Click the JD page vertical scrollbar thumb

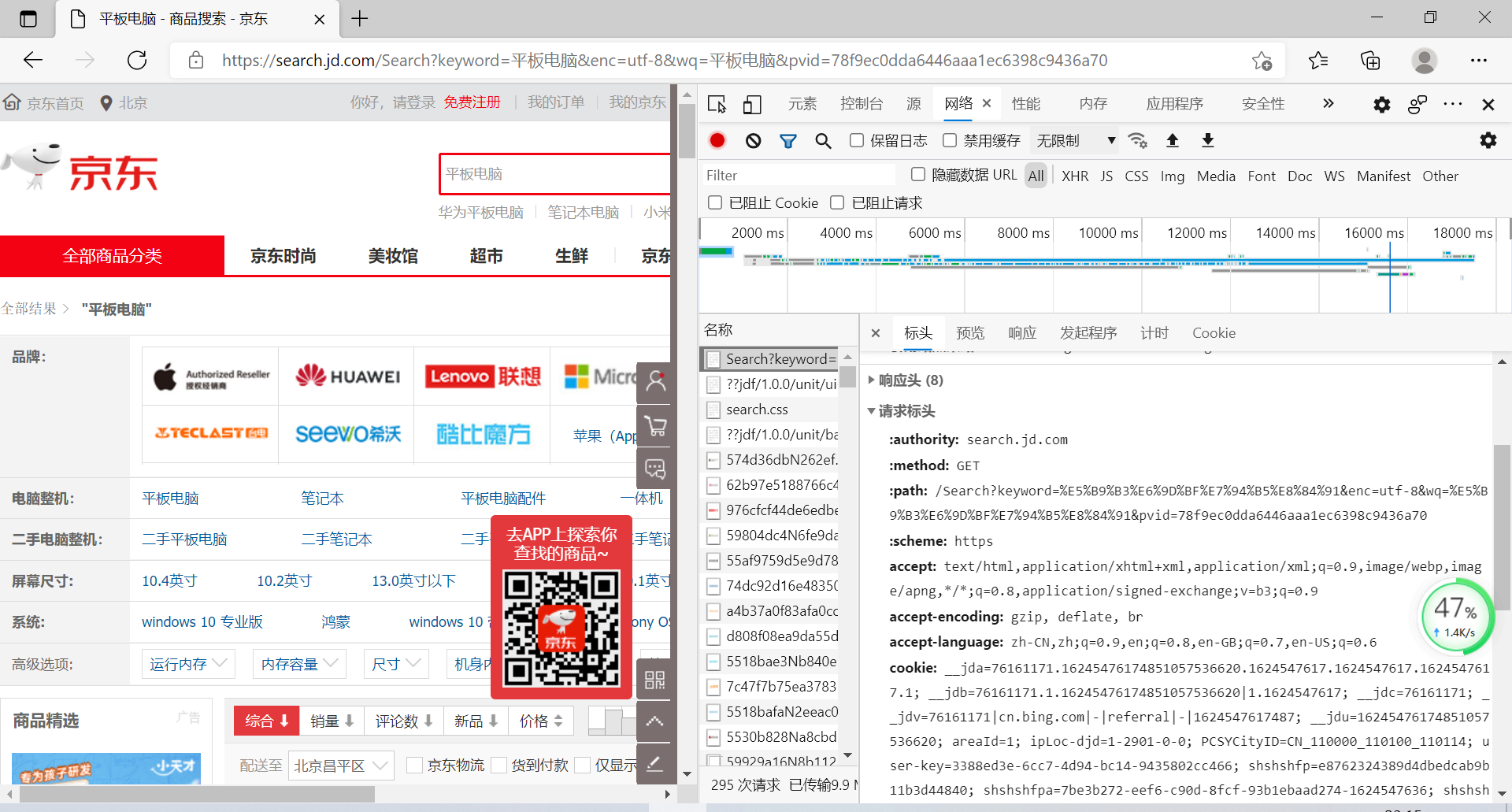tap(687, 130)
